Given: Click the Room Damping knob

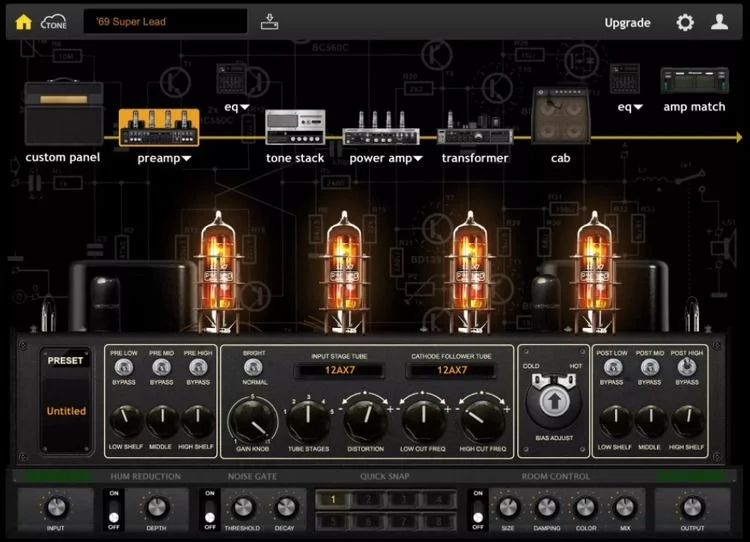Looking at the screenshot, I should (546, 507).
